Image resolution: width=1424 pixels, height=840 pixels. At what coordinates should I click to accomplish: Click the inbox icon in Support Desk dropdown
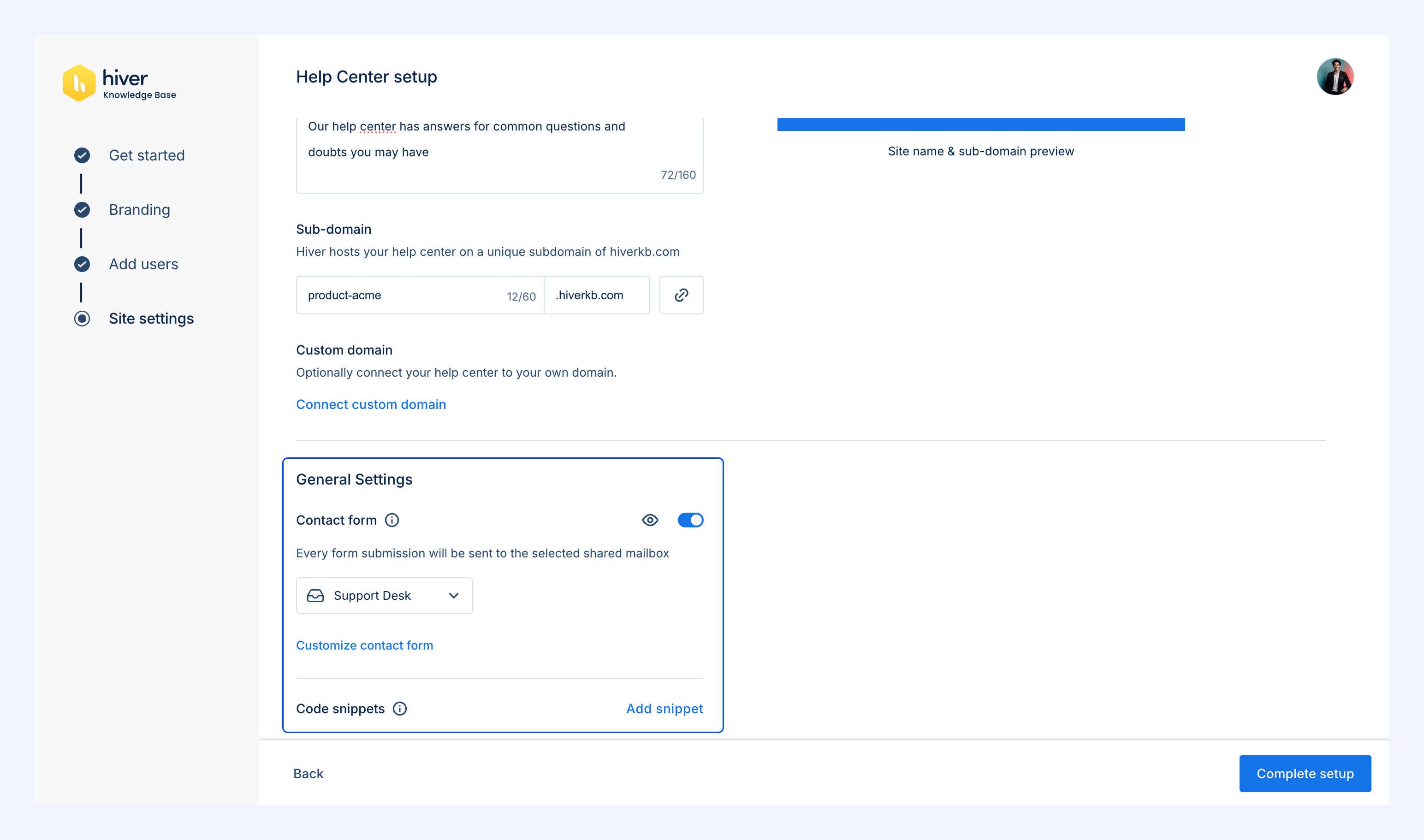tap(315, 596)
